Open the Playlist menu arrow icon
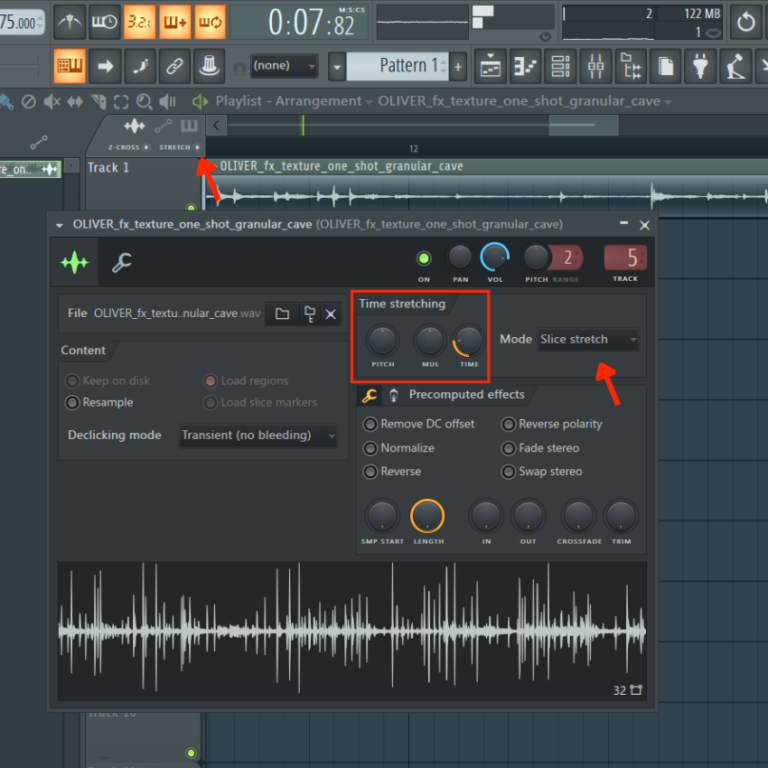The image size is (768, 768). tap(199, 101)
